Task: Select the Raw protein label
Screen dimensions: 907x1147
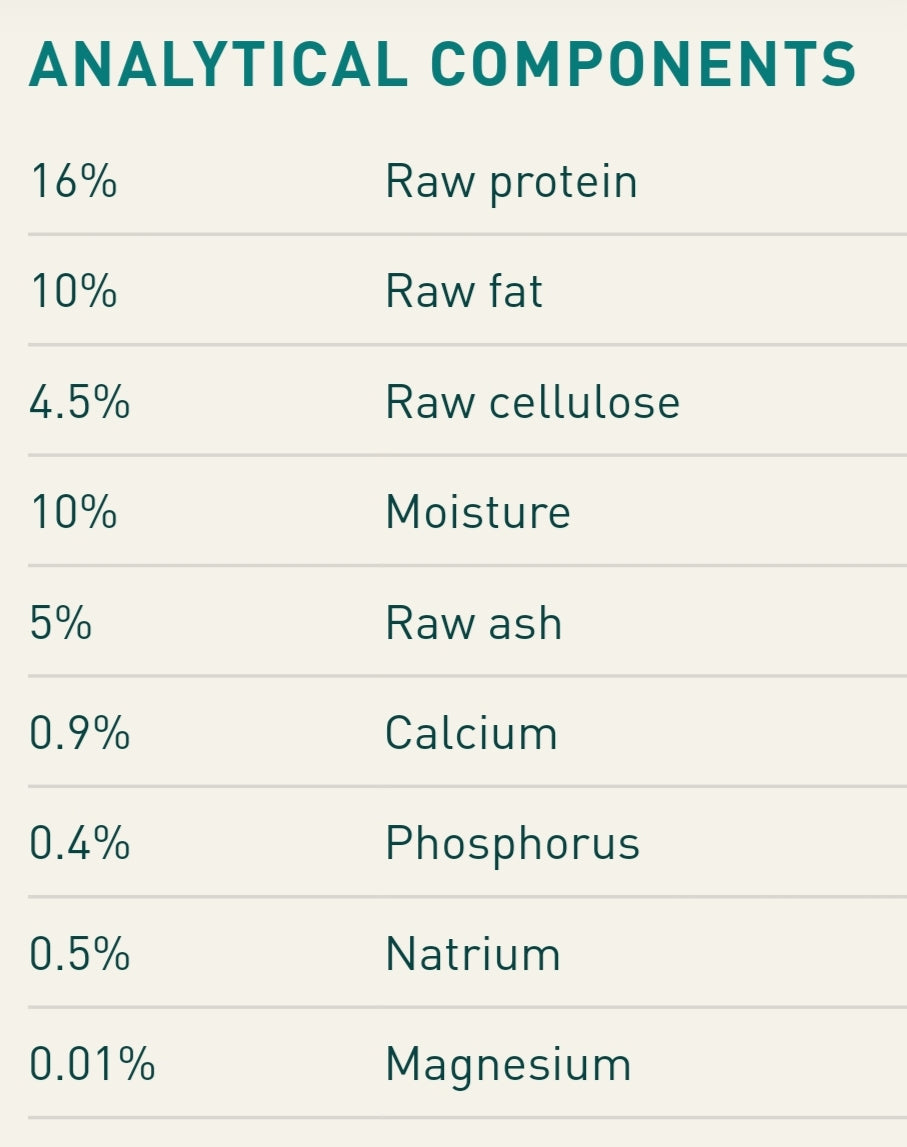Action: 511,183
